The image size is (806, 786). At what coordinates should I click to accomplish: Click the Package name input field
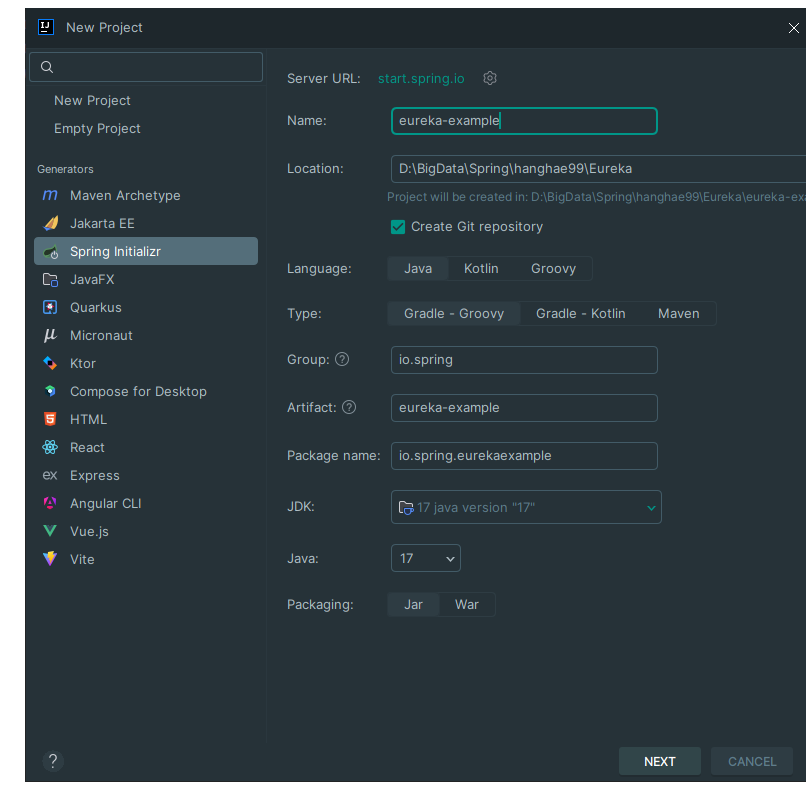[524, 456]
